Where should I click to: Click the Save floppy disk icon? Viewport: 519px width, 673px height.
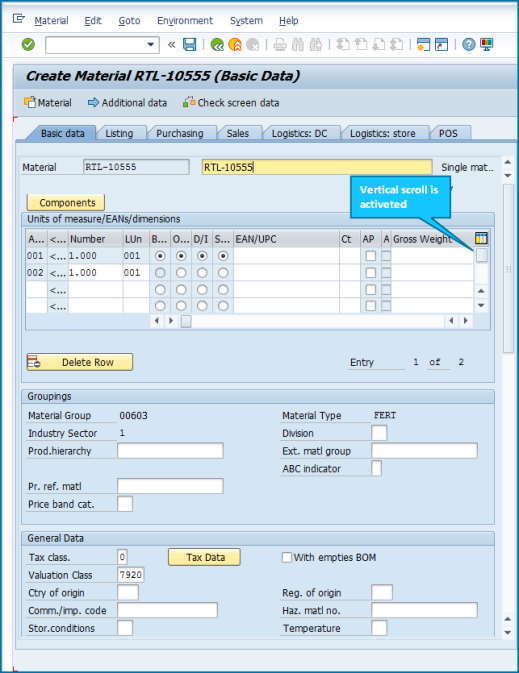tap(189, 44)
